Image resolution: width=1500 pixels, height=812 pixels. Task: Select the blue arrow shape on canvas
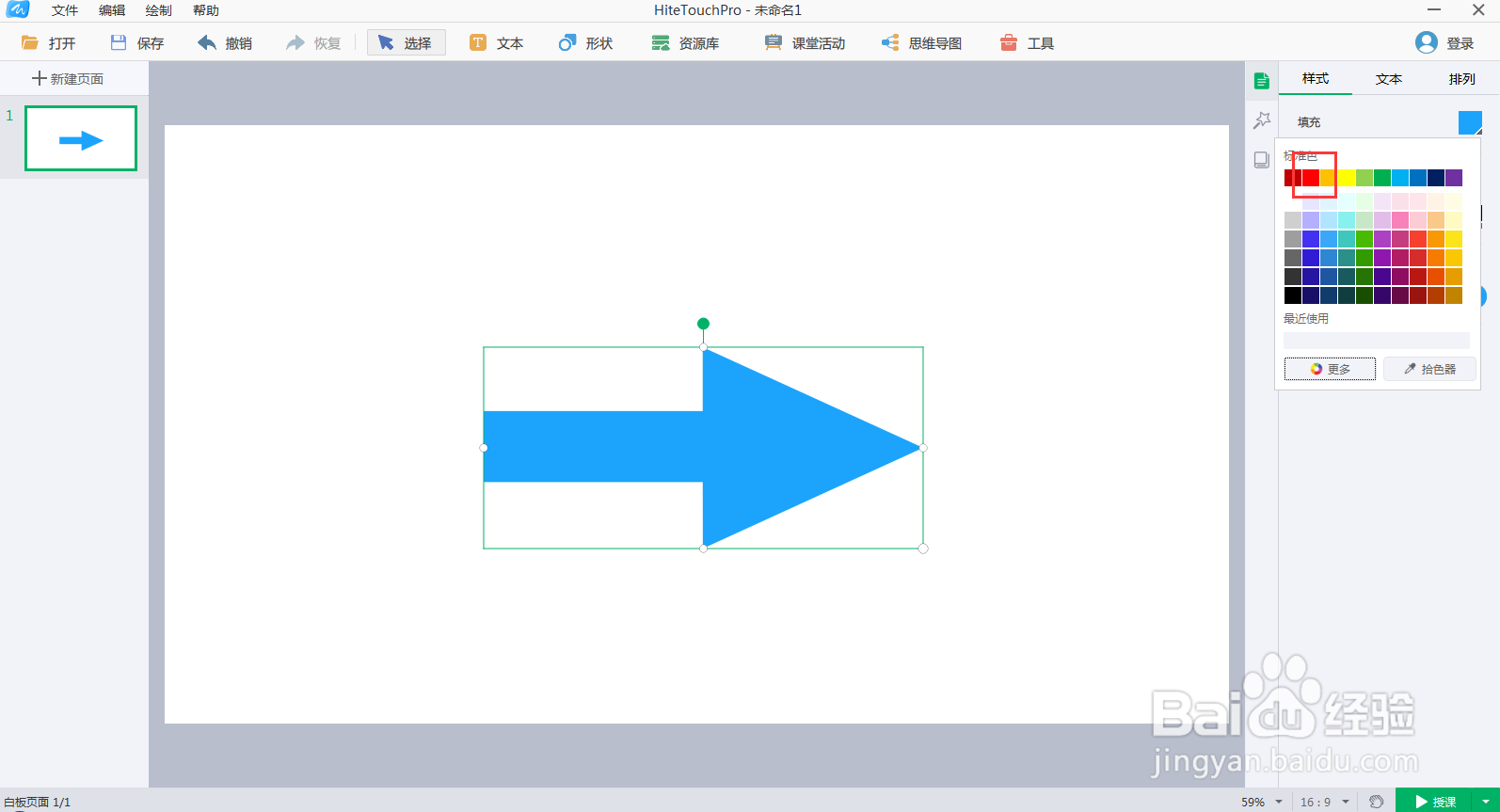pos(702,448)
